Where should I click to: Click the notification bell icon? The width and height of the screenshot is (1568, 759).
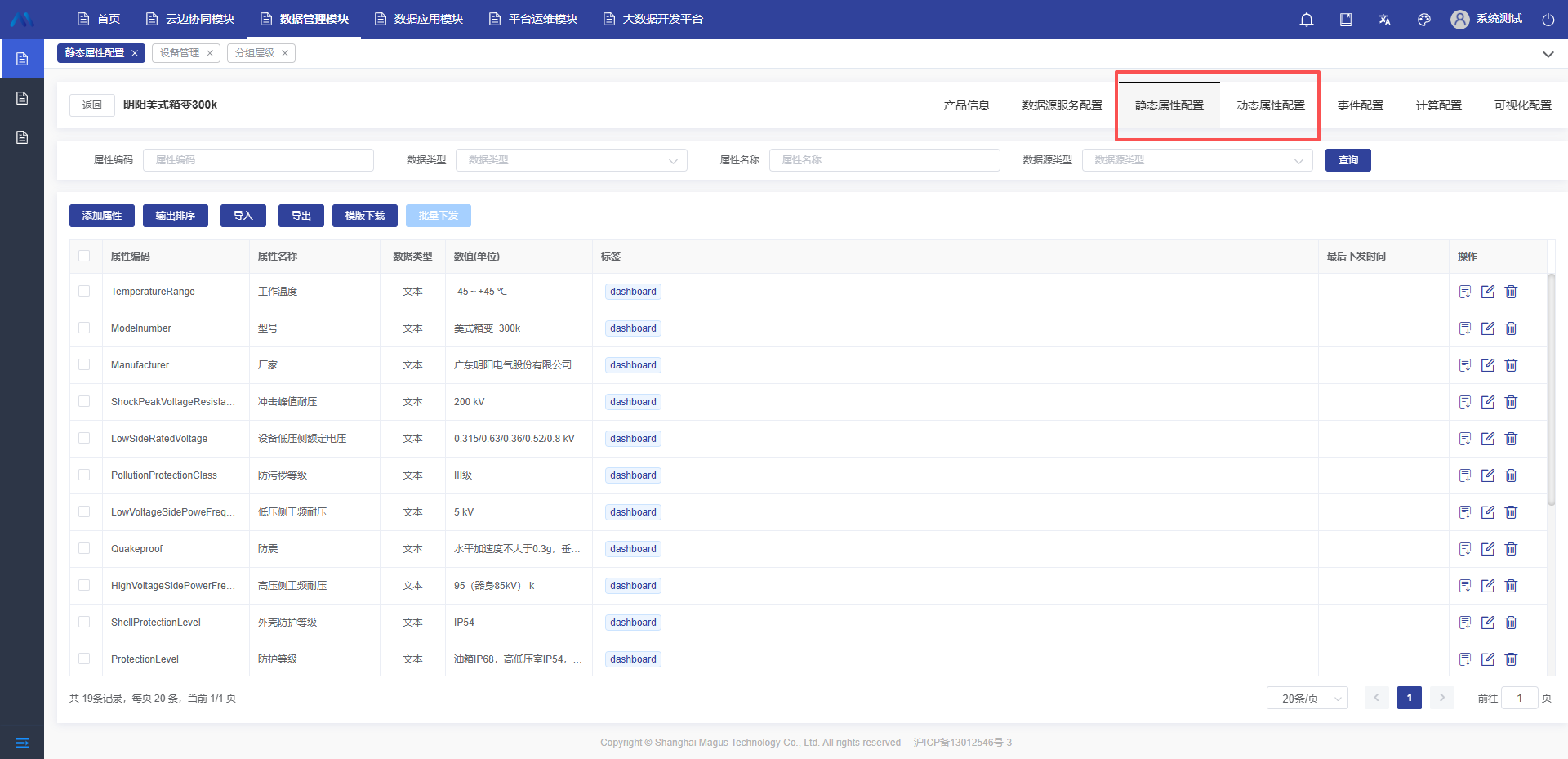[x=1307, y=20]
